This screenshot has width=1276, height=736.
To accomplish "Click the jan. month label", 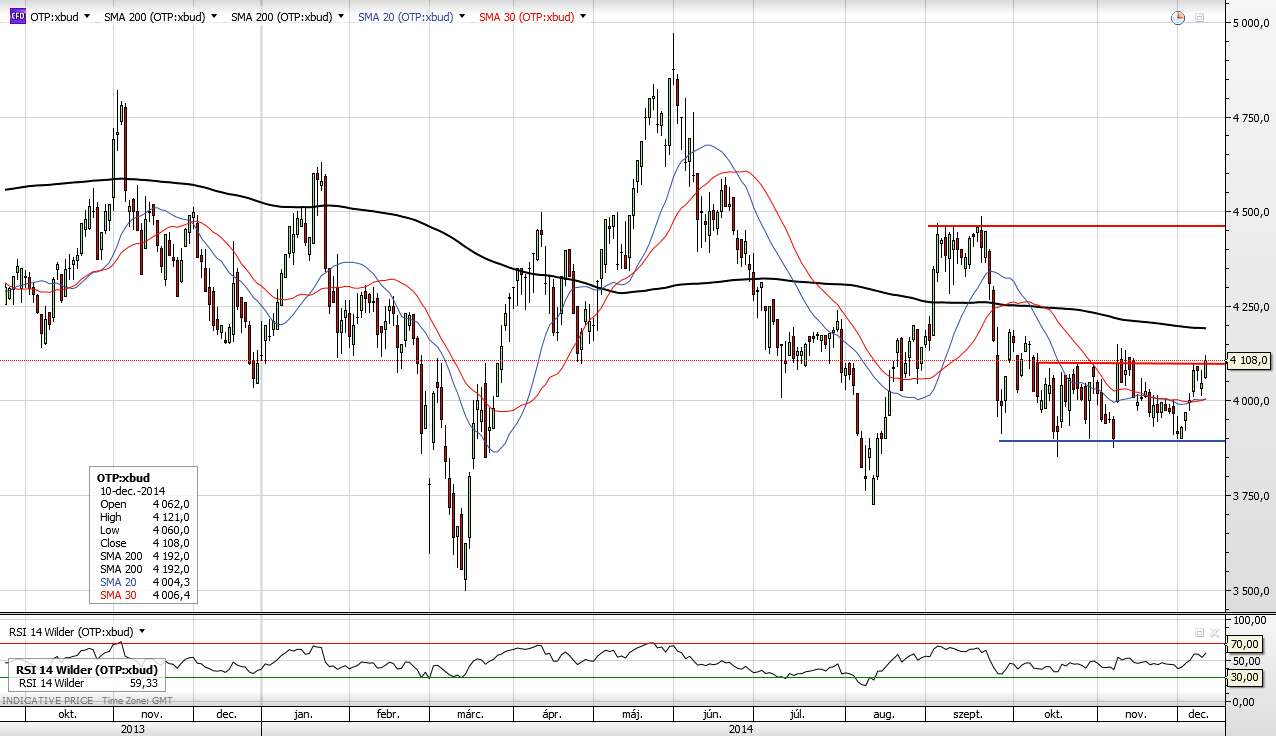I will click(x=304, y=715).
